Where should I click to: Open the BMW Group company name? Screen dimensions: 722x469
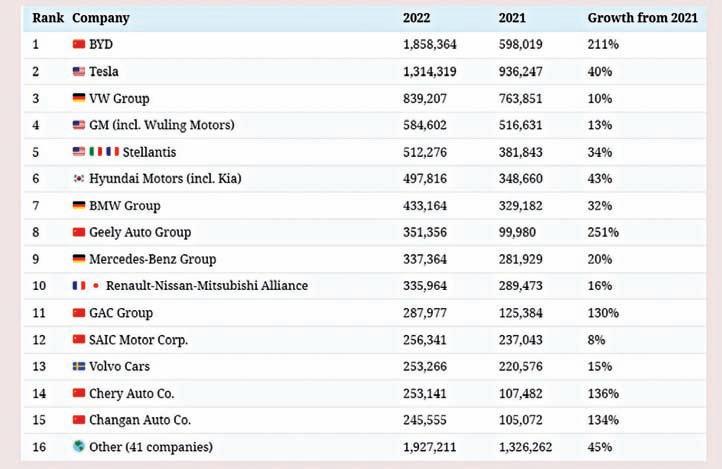[125, 206]
